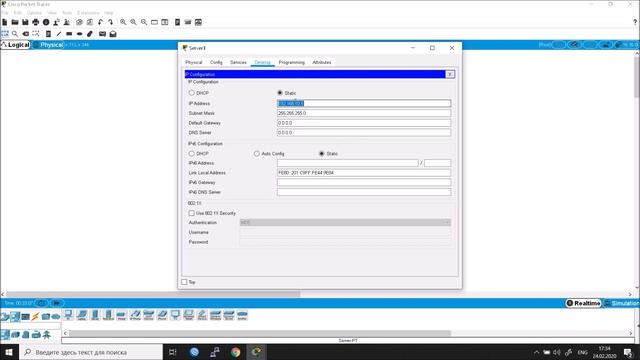This screenshot has width=640, height=360.
Task: Select IPv4 Static radio button
Action: point(280,93)
